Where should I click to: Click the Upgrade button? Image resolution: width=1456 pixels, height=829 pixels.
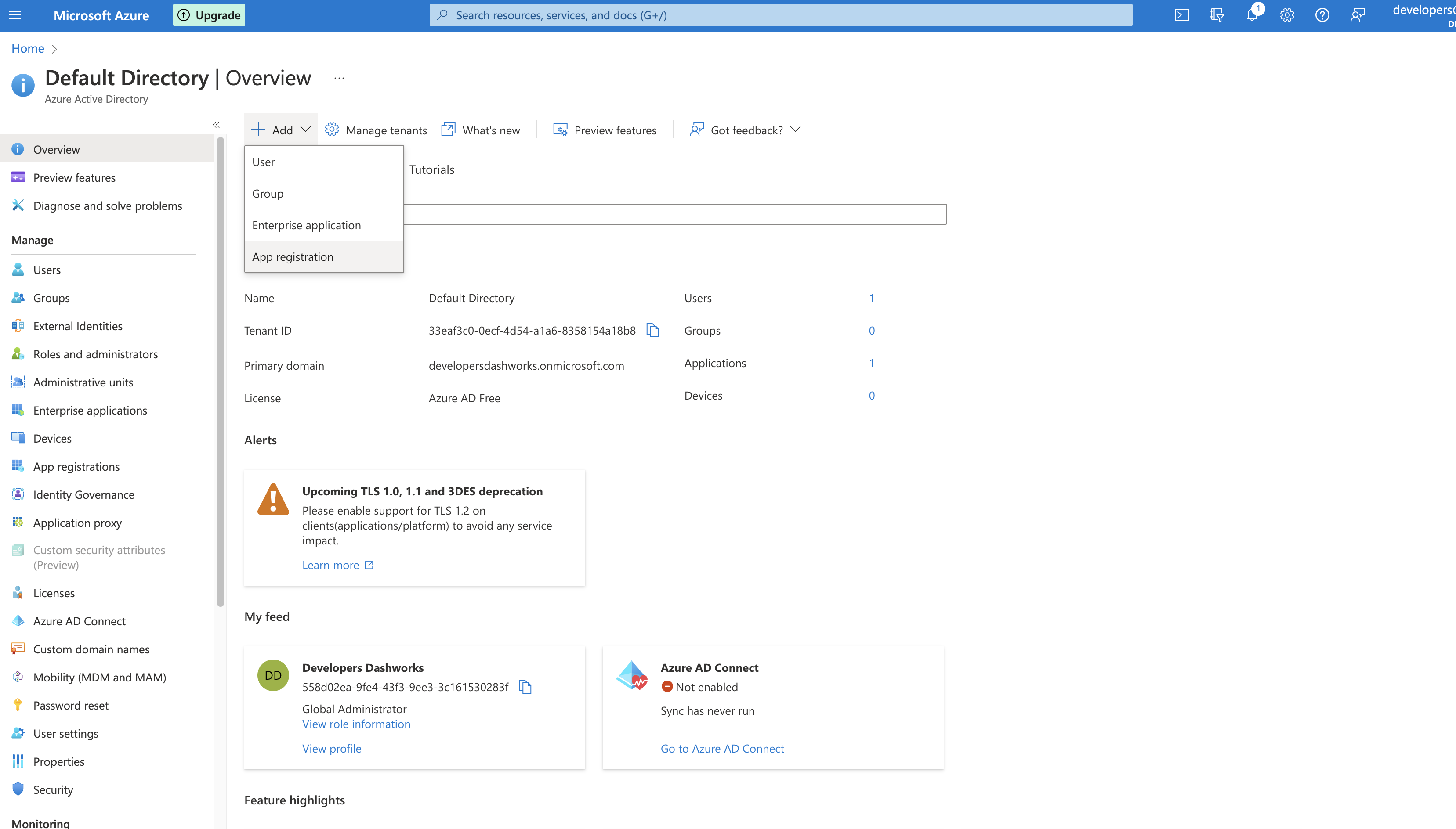(x=209, y=15)
